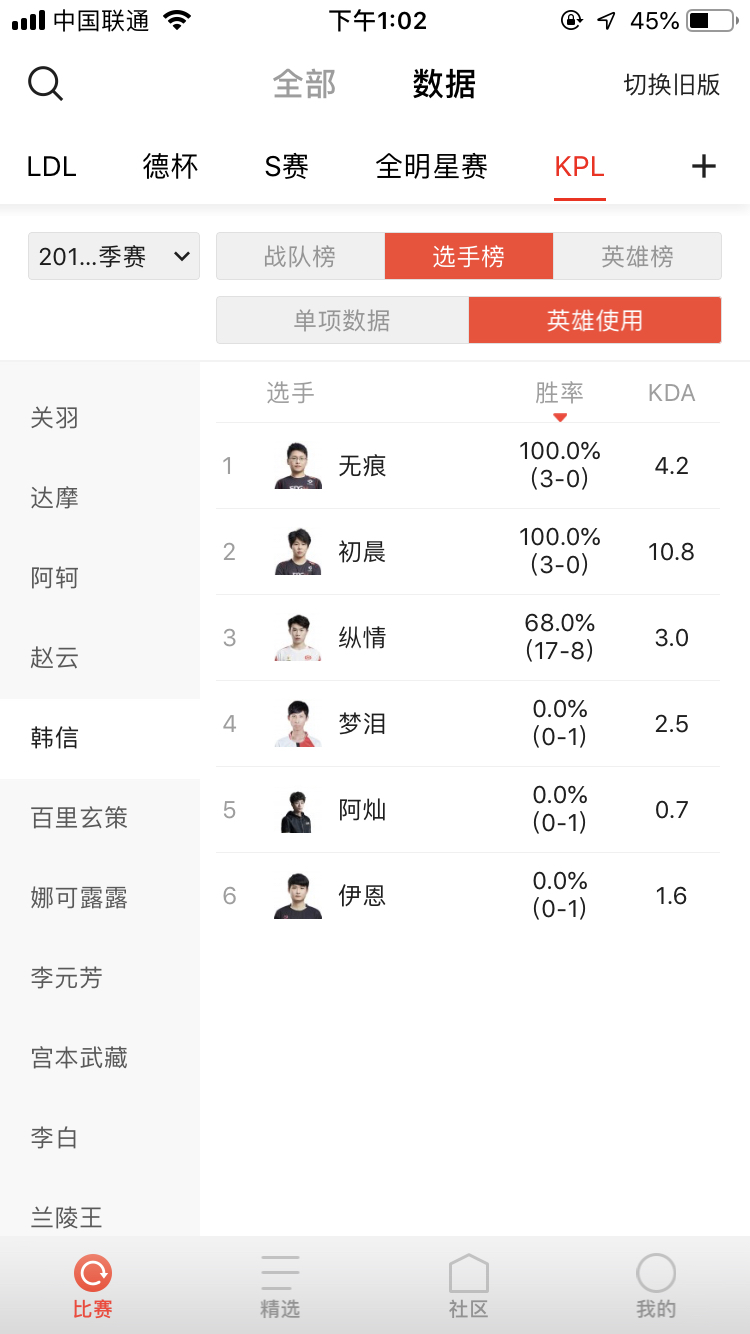This screenshot has height=1334, width=750.
Task: Switch to 战队榜 segment
Action: pyautogui.click(x=300, y=257)
